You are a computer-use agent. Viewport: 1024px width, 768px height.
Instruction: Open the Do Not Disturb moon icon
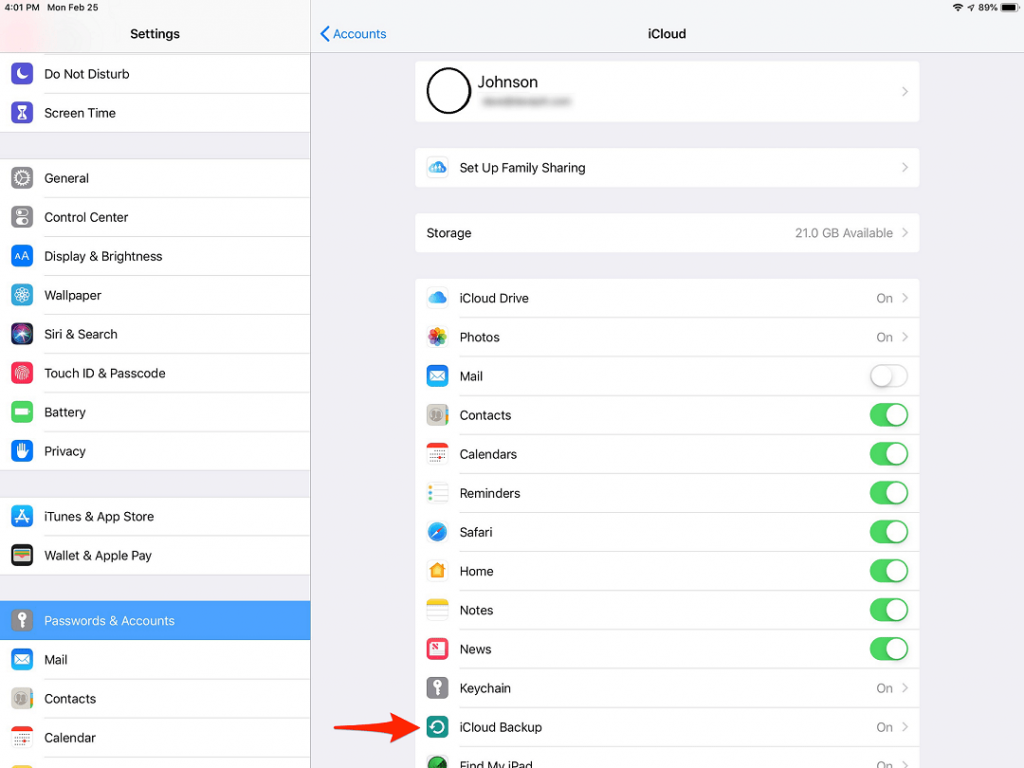click(22, 73)
